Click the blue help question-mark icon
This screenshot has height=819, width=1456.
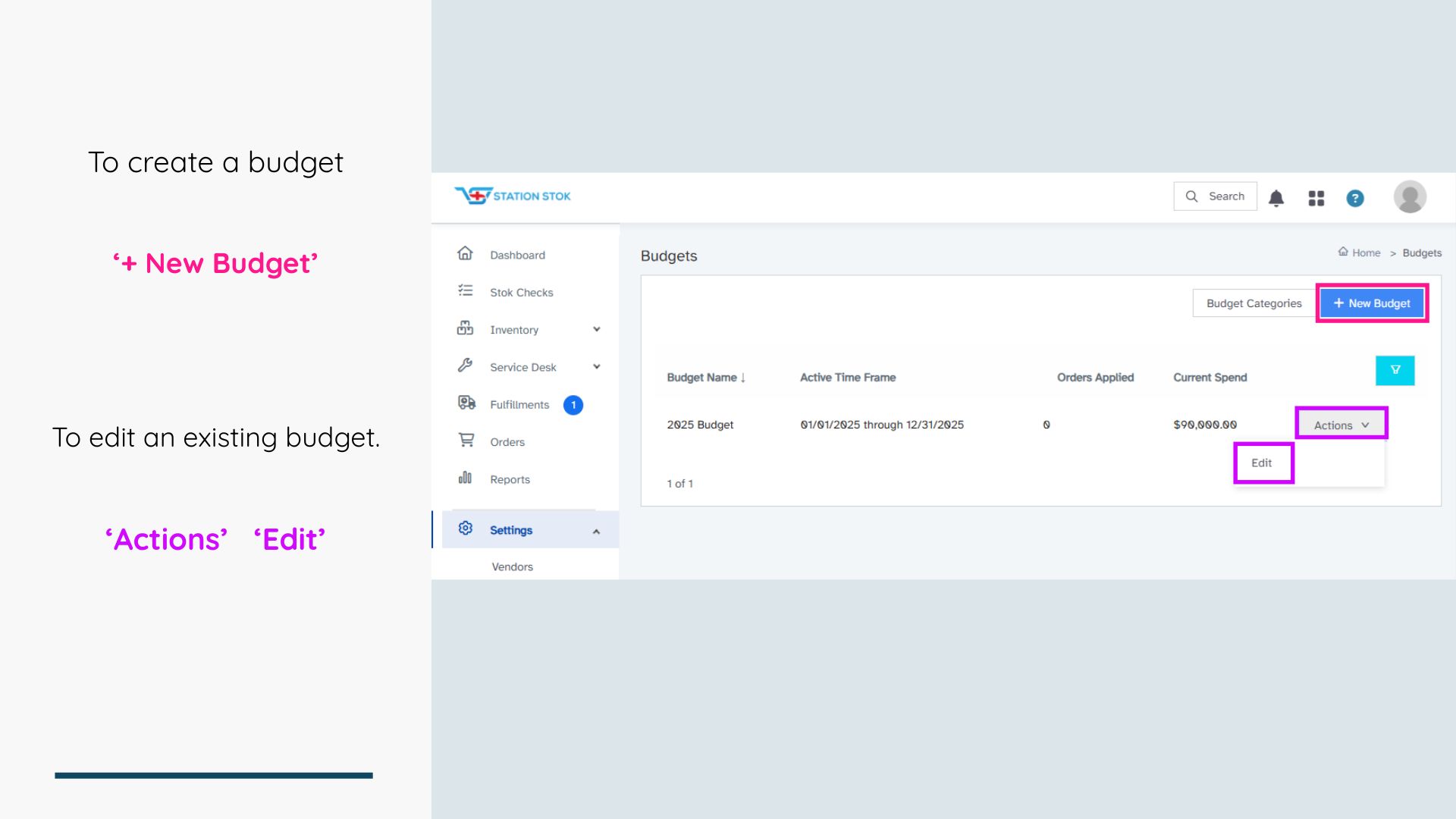1354,198
